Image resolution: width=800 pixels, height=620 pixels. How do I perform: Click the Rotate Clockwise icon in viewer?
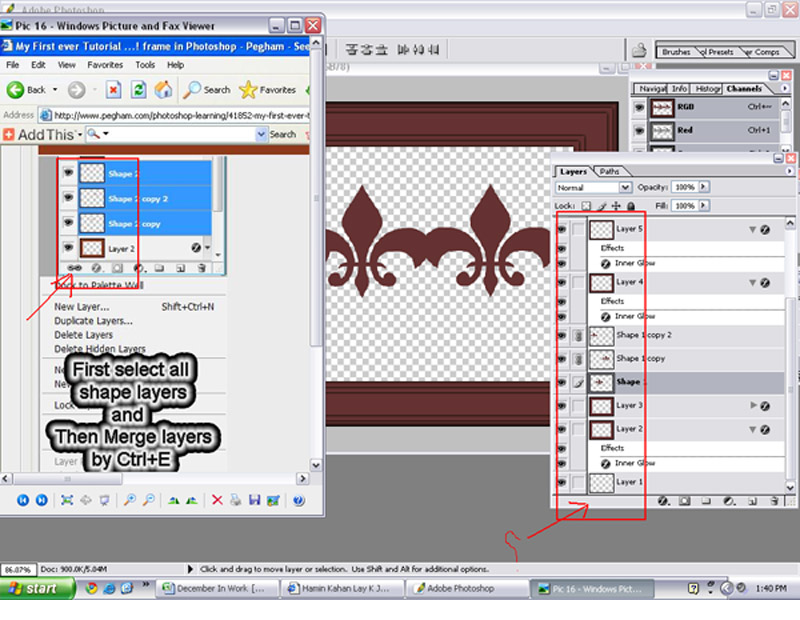click(x=173, y=500)
